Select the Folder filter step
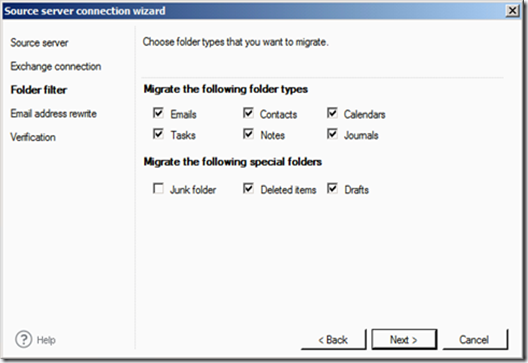 pyautogui.click(x=39, y=90)
